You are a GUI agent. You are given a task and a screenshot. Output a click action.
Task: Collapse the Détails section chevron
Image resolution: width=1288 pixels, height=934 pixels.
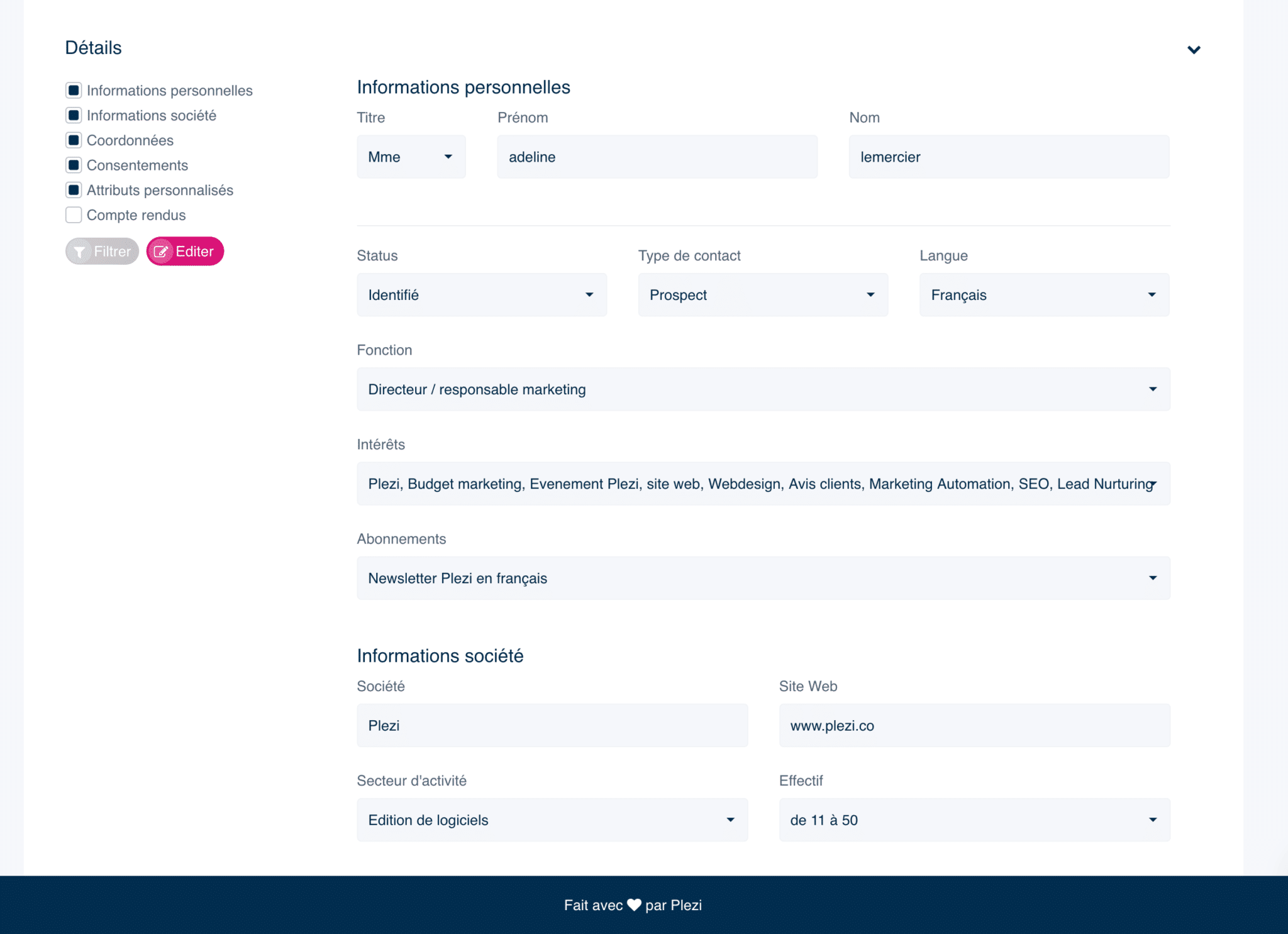1194,50
